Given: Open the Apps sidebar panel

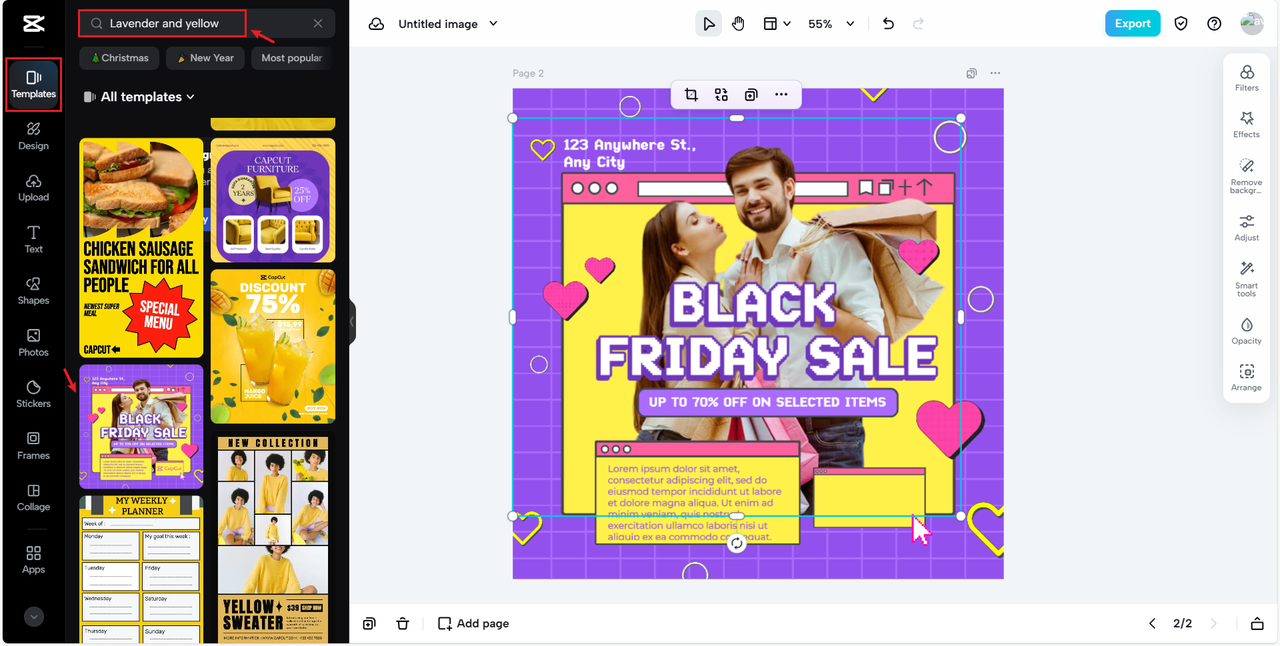Looking at the screenshot, I should 33,560.
